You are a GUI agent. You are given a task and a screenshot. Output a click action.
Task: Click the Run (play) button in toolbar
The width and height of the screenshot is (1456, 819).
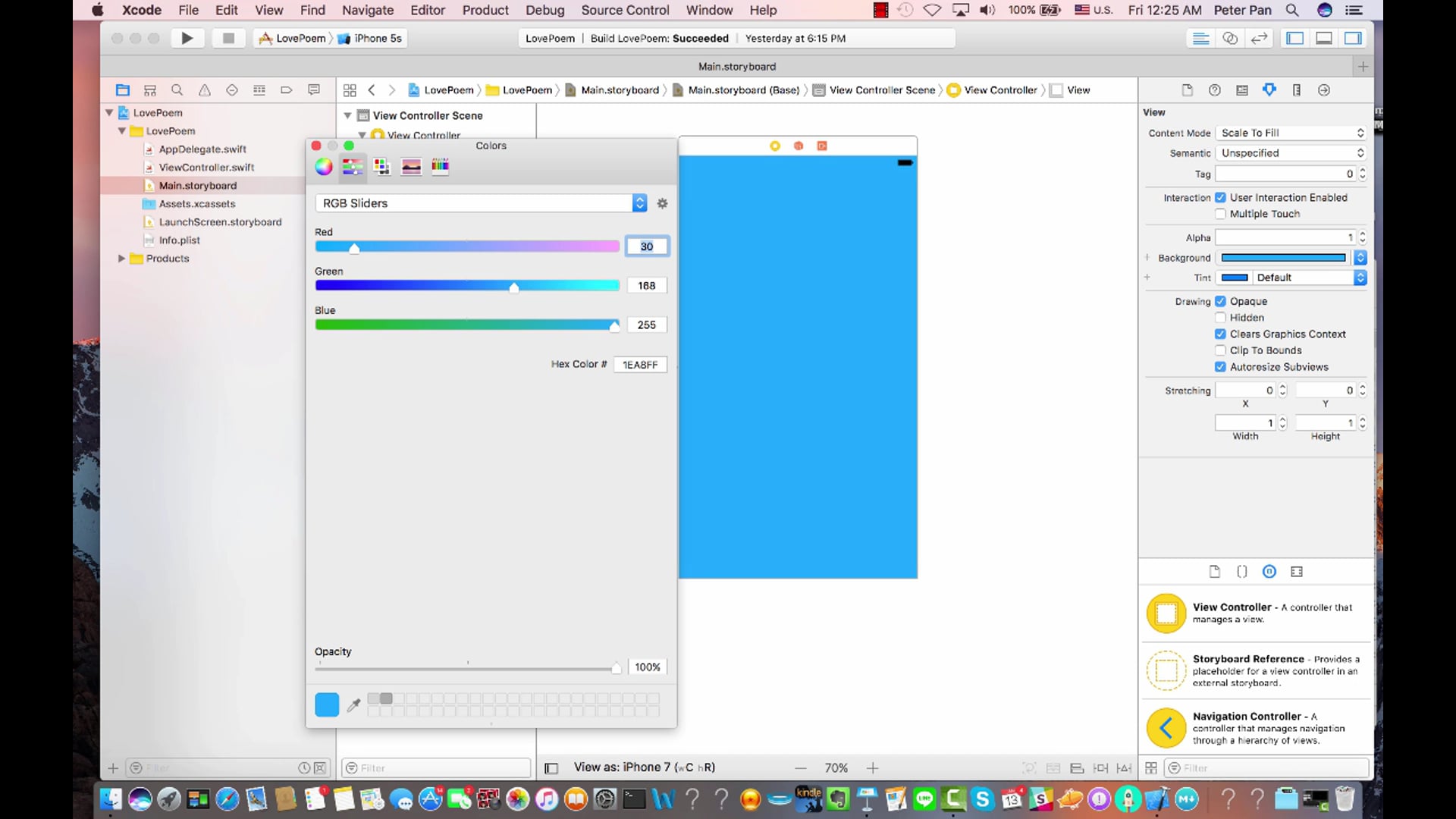tap(187, 38)
